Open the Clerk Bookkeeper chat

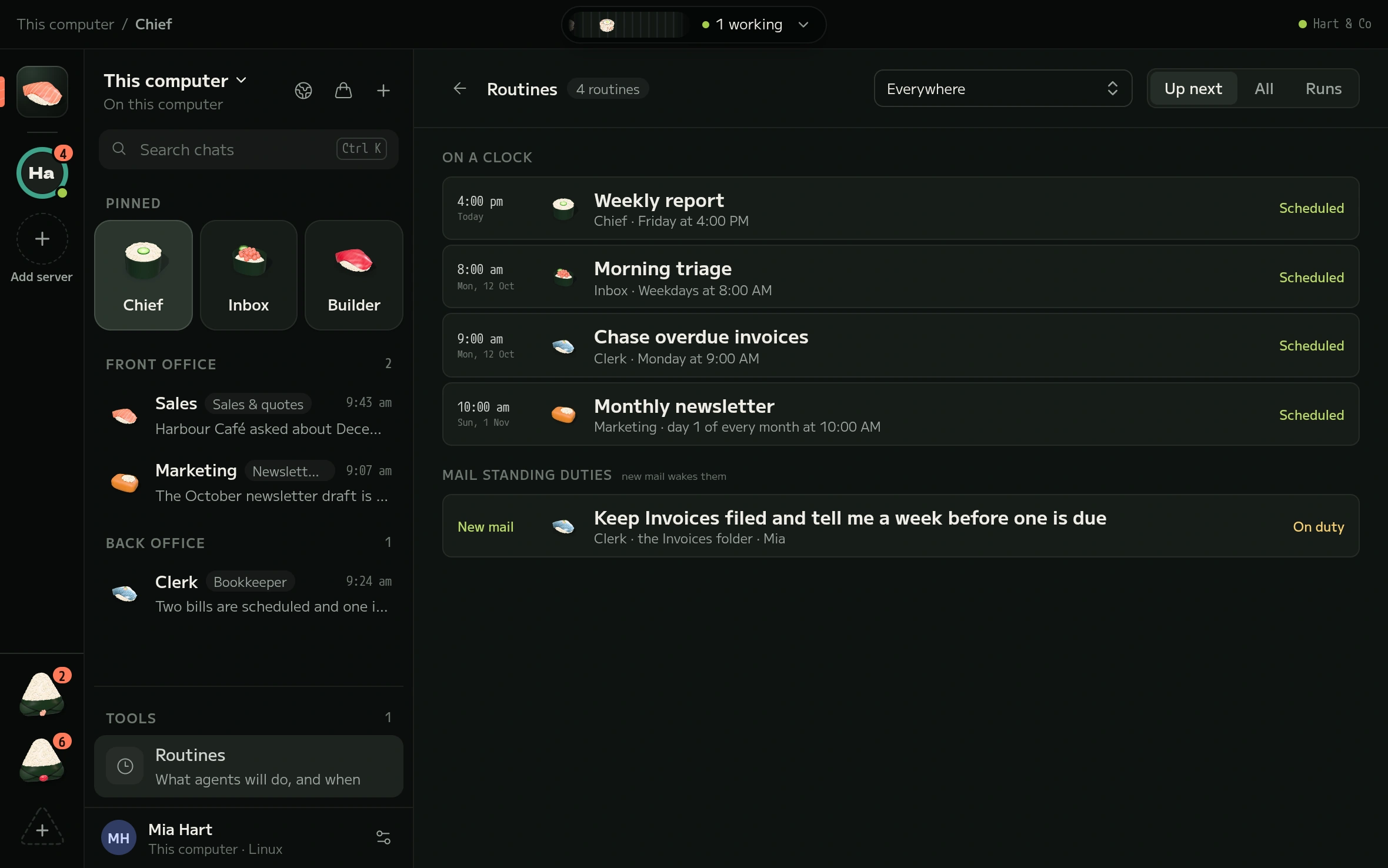tap(248, 593)
